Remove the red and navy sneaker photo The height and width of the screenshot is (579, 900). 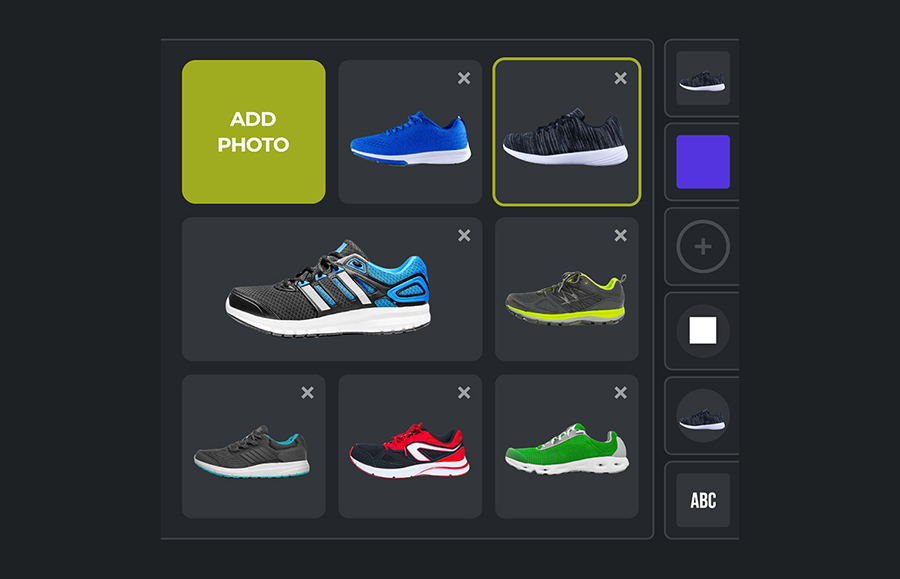[x=464, y=393]
